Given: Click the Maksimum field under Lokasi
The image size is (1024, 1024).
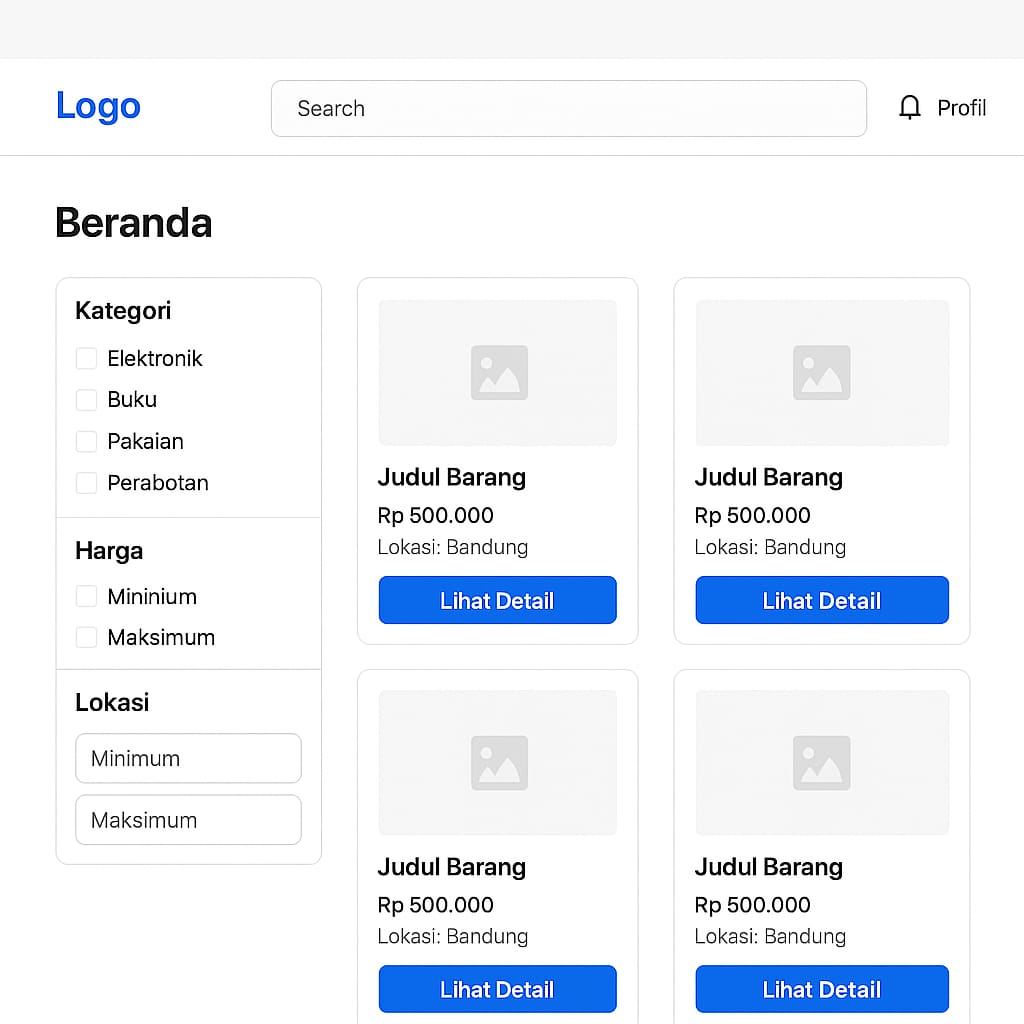Looking at the screenshot, I should [188, 820].
